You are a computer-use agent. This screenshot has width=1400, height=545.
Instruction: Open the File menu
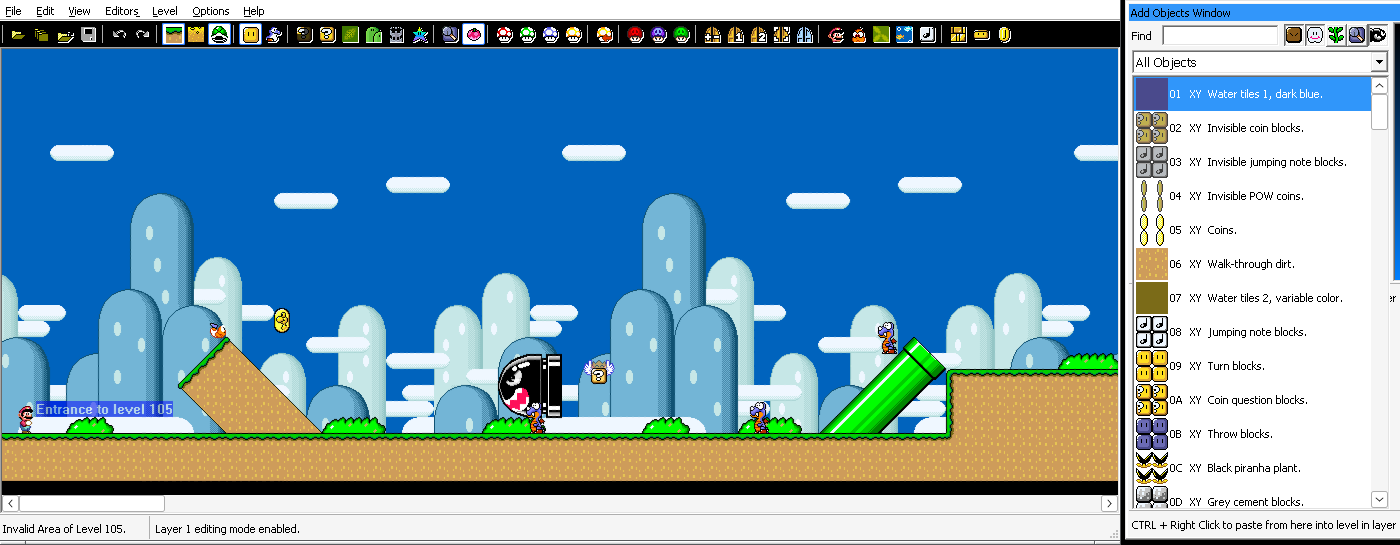(13, 11)
